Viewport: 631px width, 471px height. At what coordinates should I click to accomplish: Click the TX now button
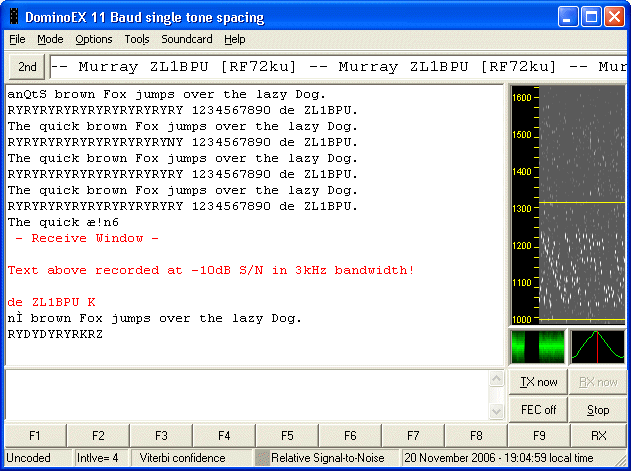click(538, 382)
